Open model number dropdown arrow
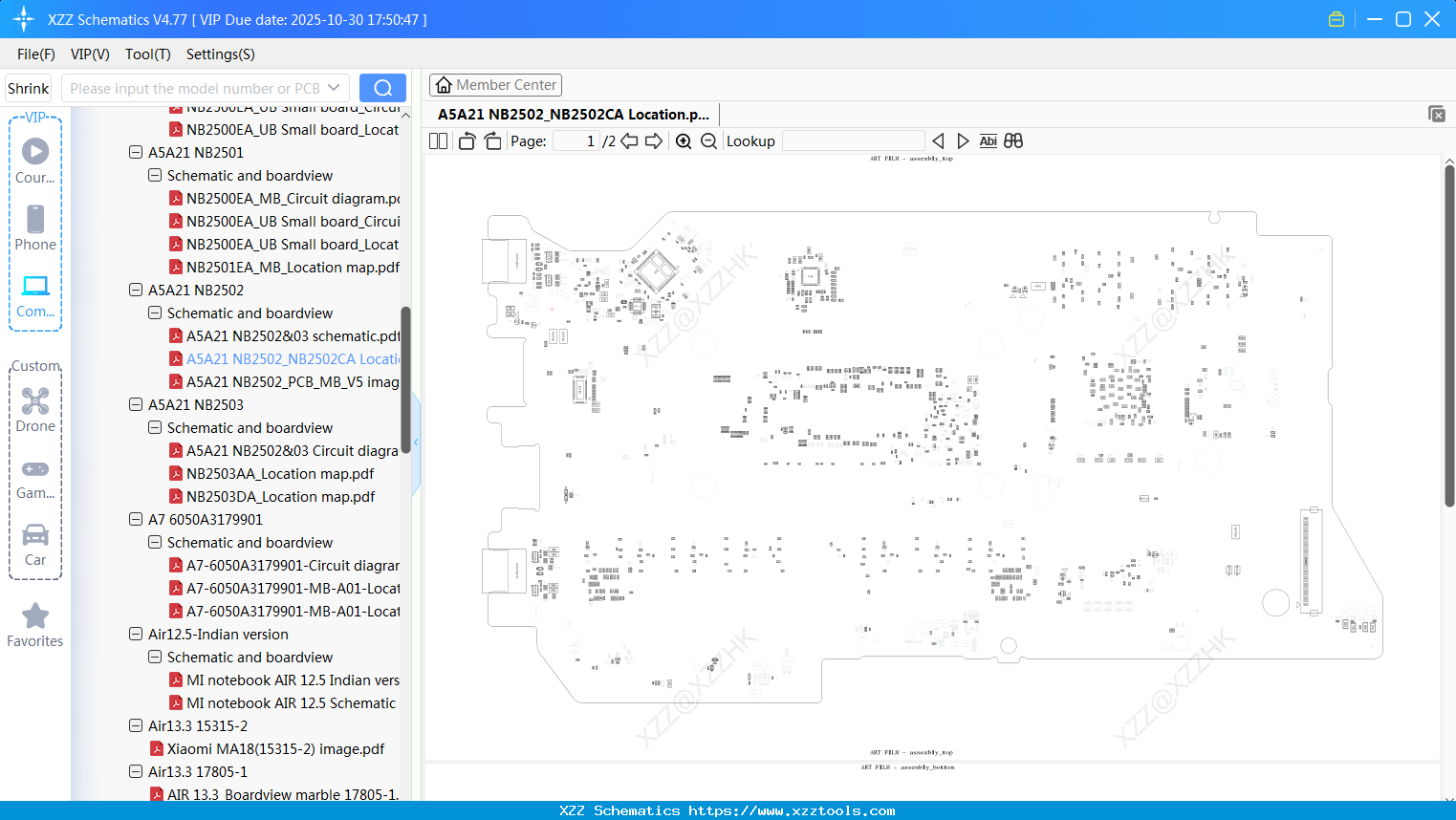The width and height of the screenshot is (1456, 820). click(334, 88)
